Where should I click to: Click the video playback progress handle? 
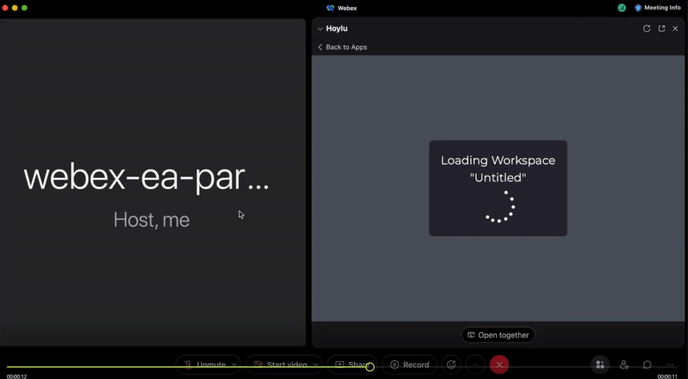370,367
